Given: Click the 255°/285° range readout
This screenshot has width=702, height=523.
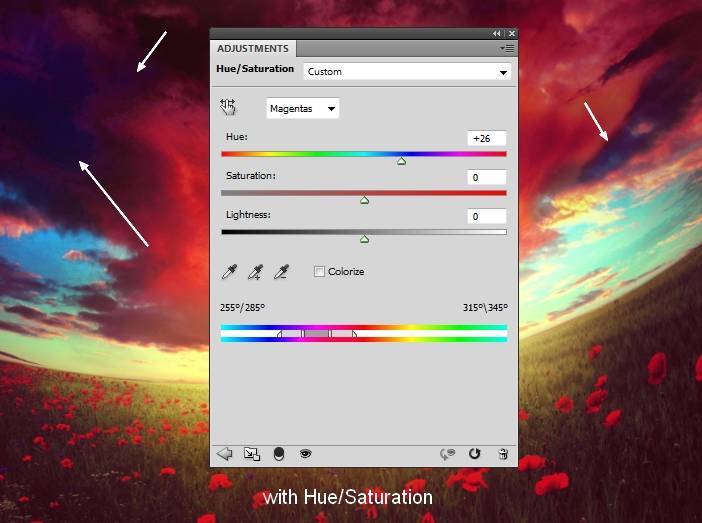Looking at the screenshot, I should pyautogui.click(x=243, y=308).
